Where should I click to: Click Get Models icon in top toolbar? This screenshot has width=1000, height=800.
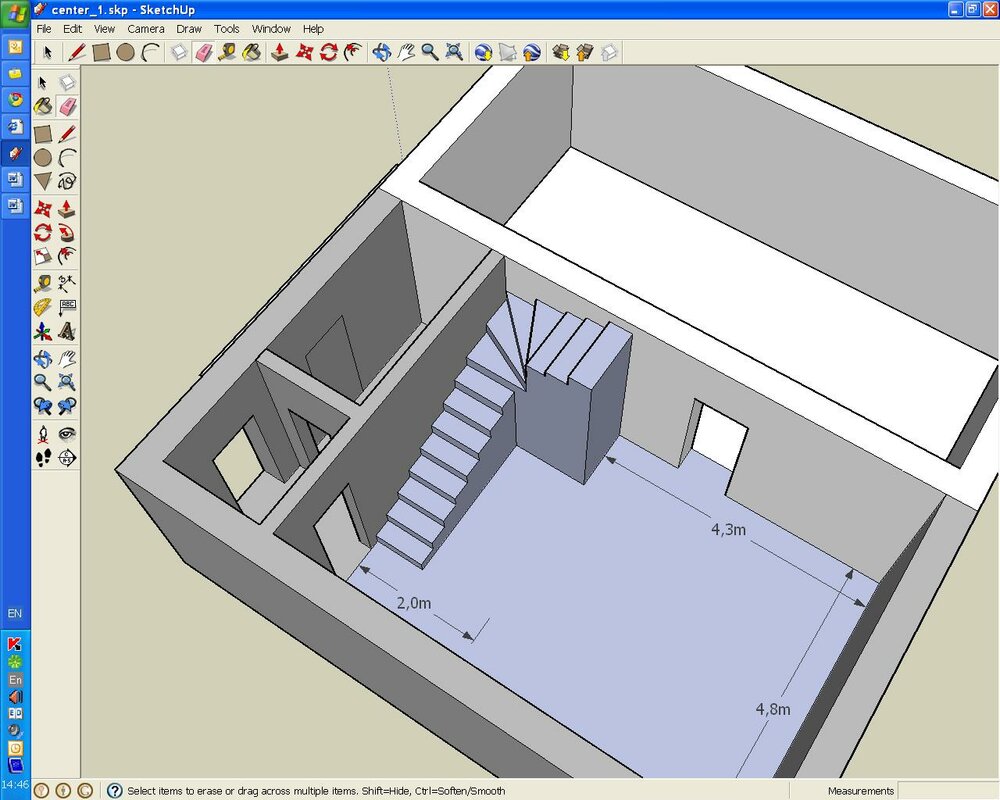click(x=561, y=52)
